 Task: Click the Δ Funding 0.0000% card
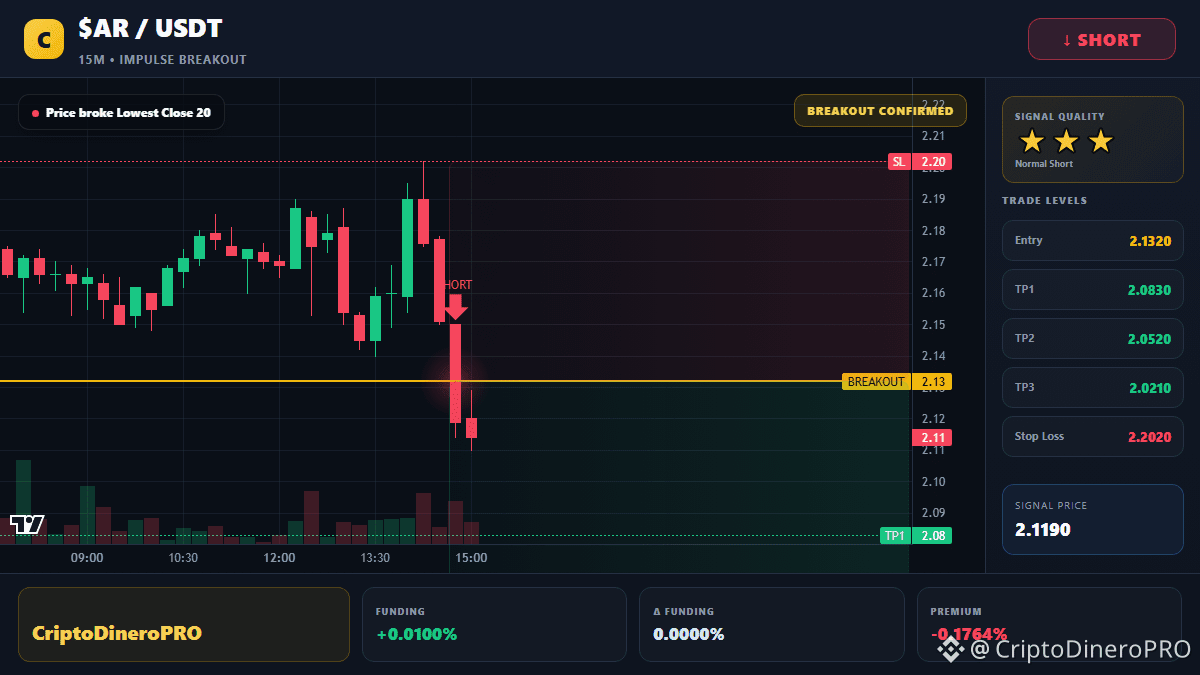[x=771, y=624]
